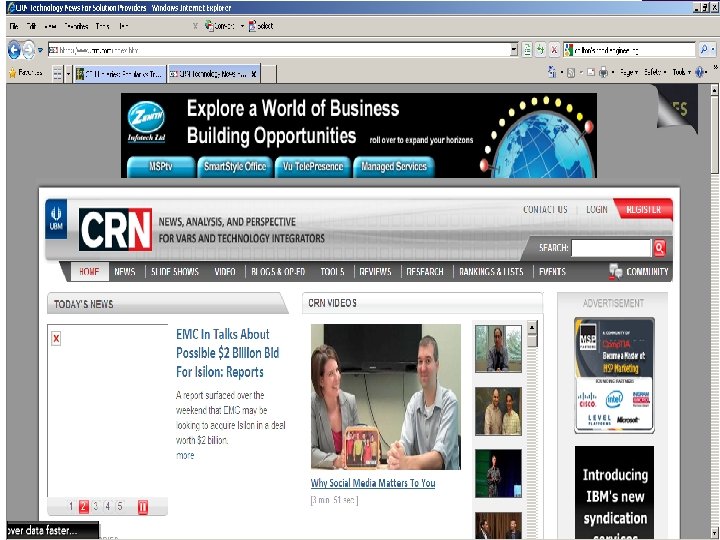Click the SmartStyle Office banner button
The image size is (720, 540).
pos(235,167)
